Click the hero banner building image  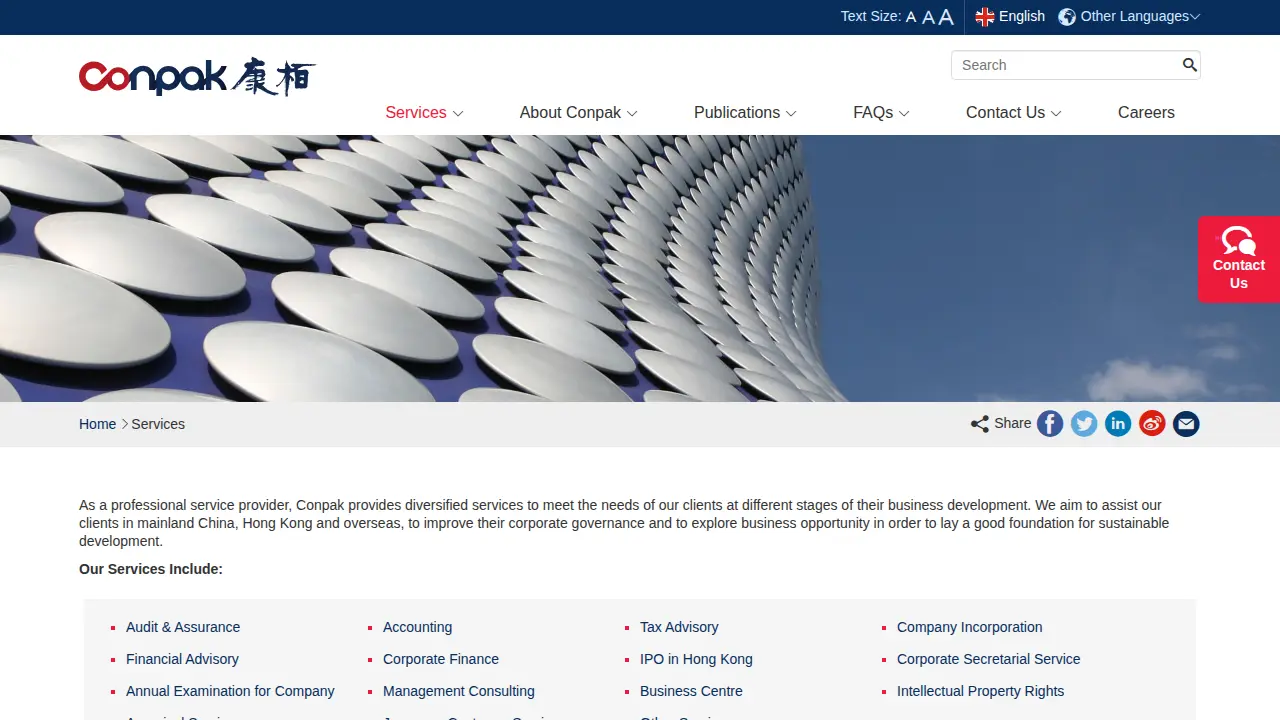[640, 268]
